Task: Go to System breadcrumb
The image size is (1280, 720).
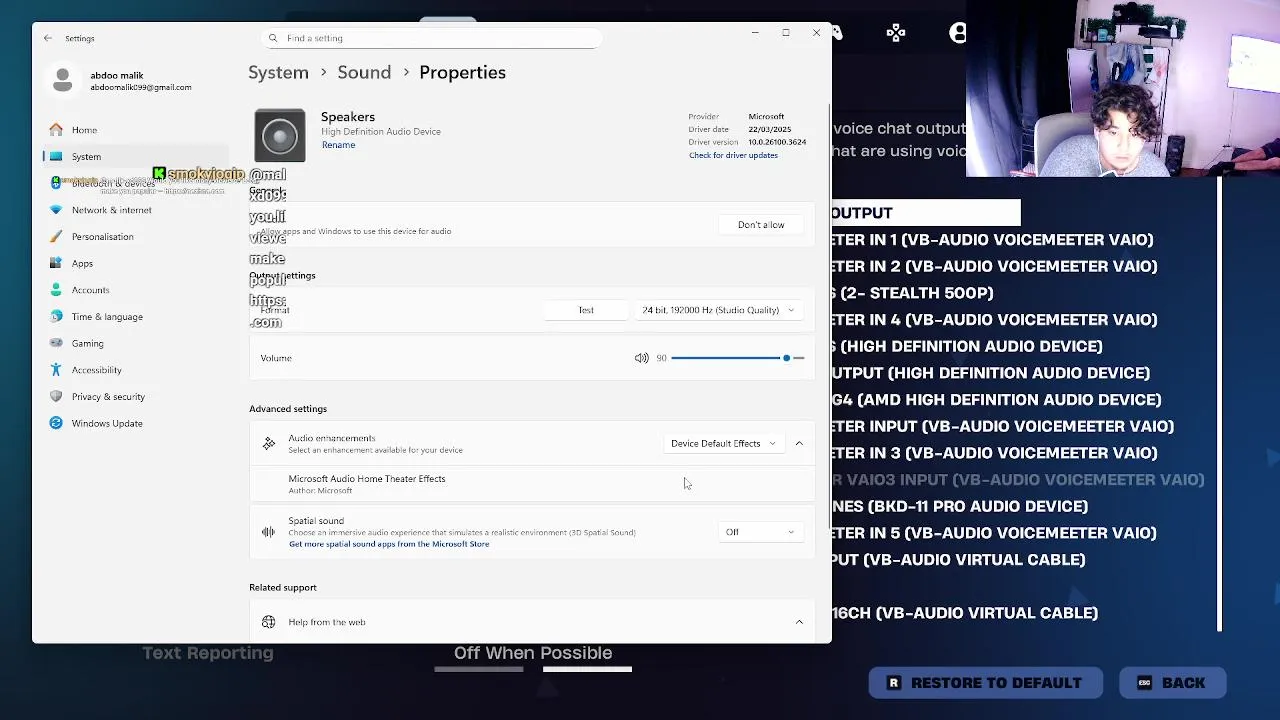Action: pyautogui.click(x=278, y=72)
